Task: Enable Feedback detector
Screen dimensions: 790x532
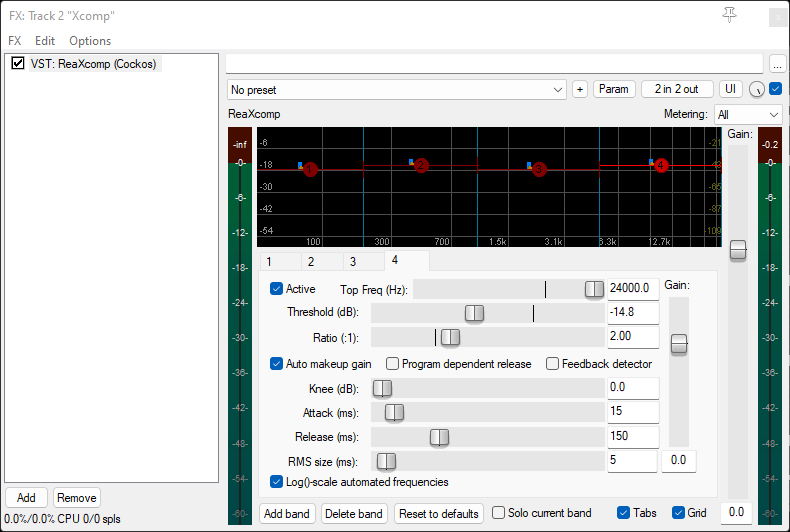Action: (552, 364)
